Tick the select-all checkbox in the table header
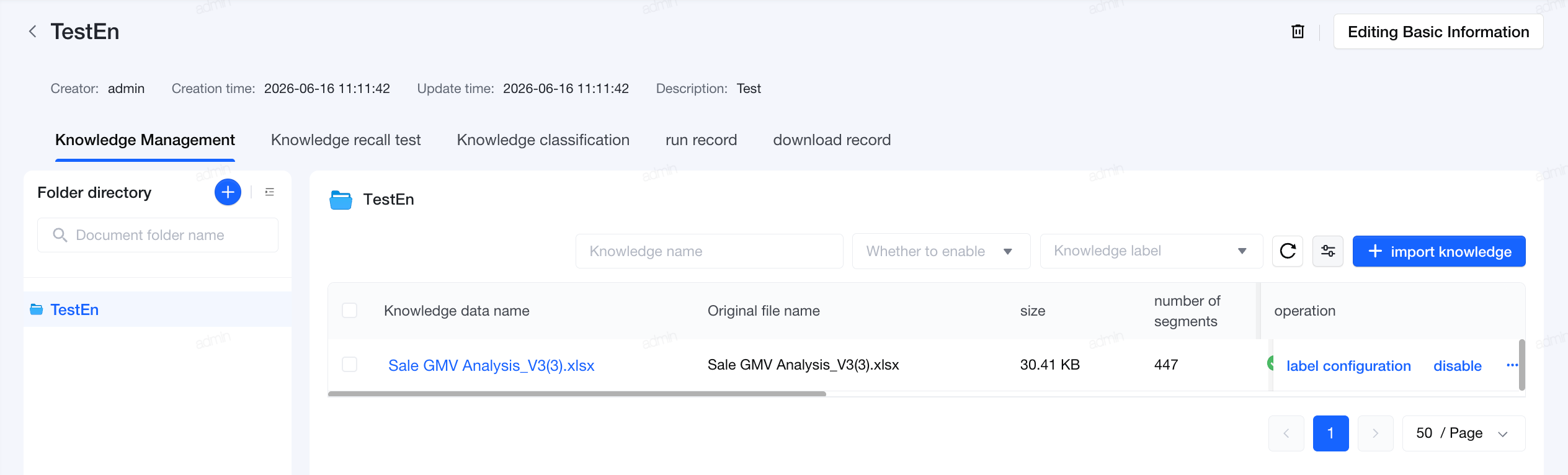This screenshot has width=1568, height=475. 350,311
